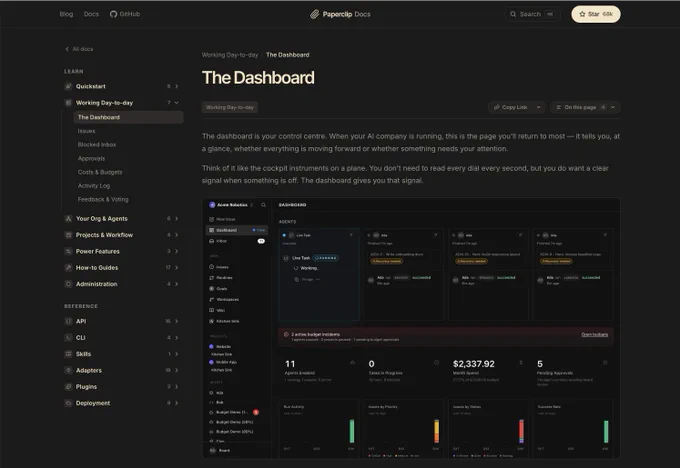The height and width of the screenshot is (468, 680).
Task: Click the On this page button
Action: [585, 107]
